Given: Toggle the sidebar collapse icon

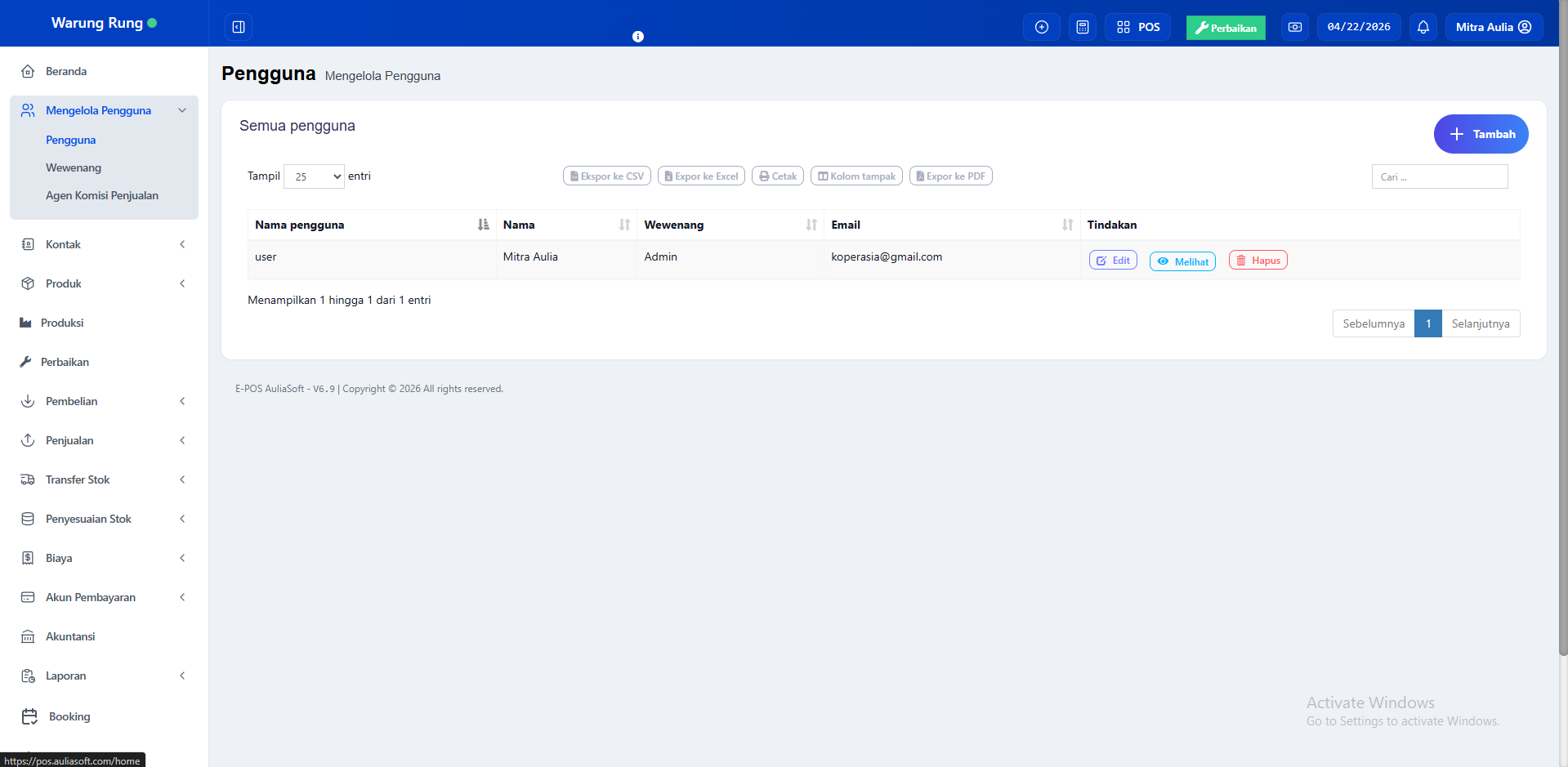Looking at the screenshot, I should (239, 27).
